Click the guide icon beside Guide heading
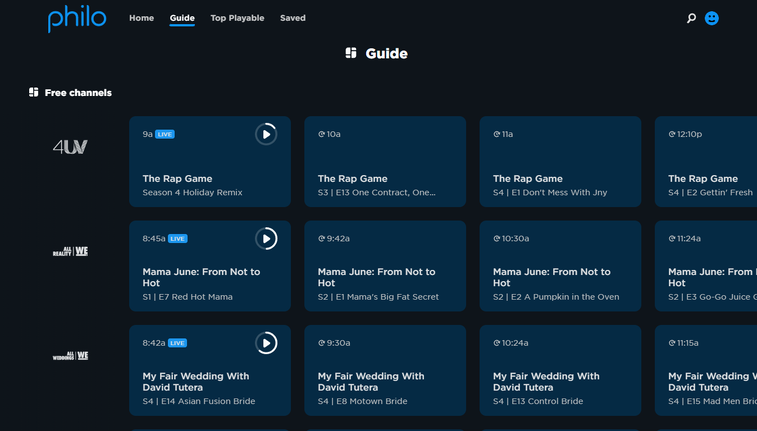The width and height of the screenshot is (757, 431). [x=351, y=53]
